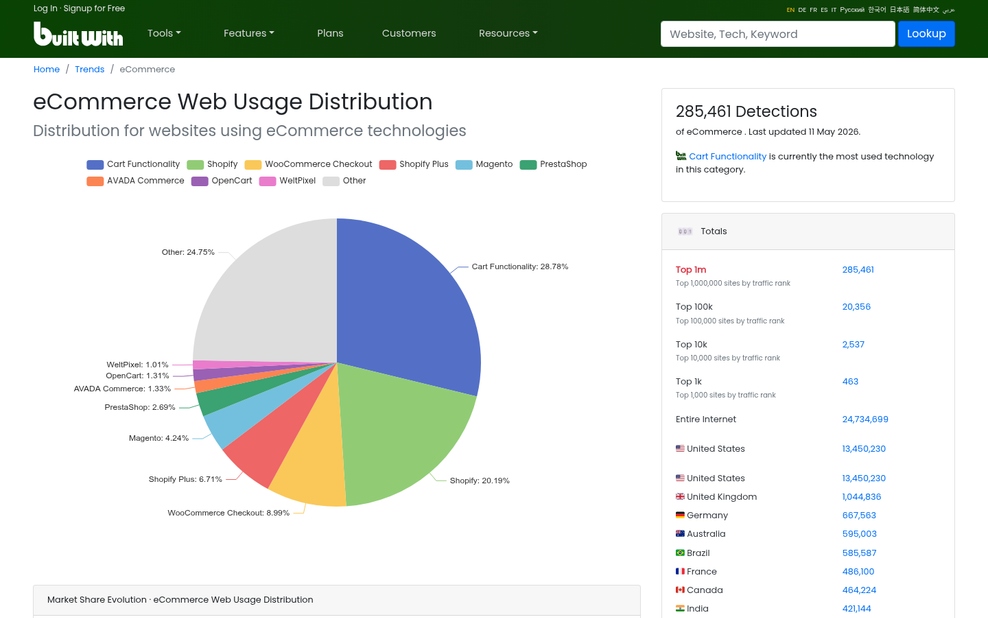Open the 2,537 Top 10k count
988x618 pixels.
coord(853,345)
